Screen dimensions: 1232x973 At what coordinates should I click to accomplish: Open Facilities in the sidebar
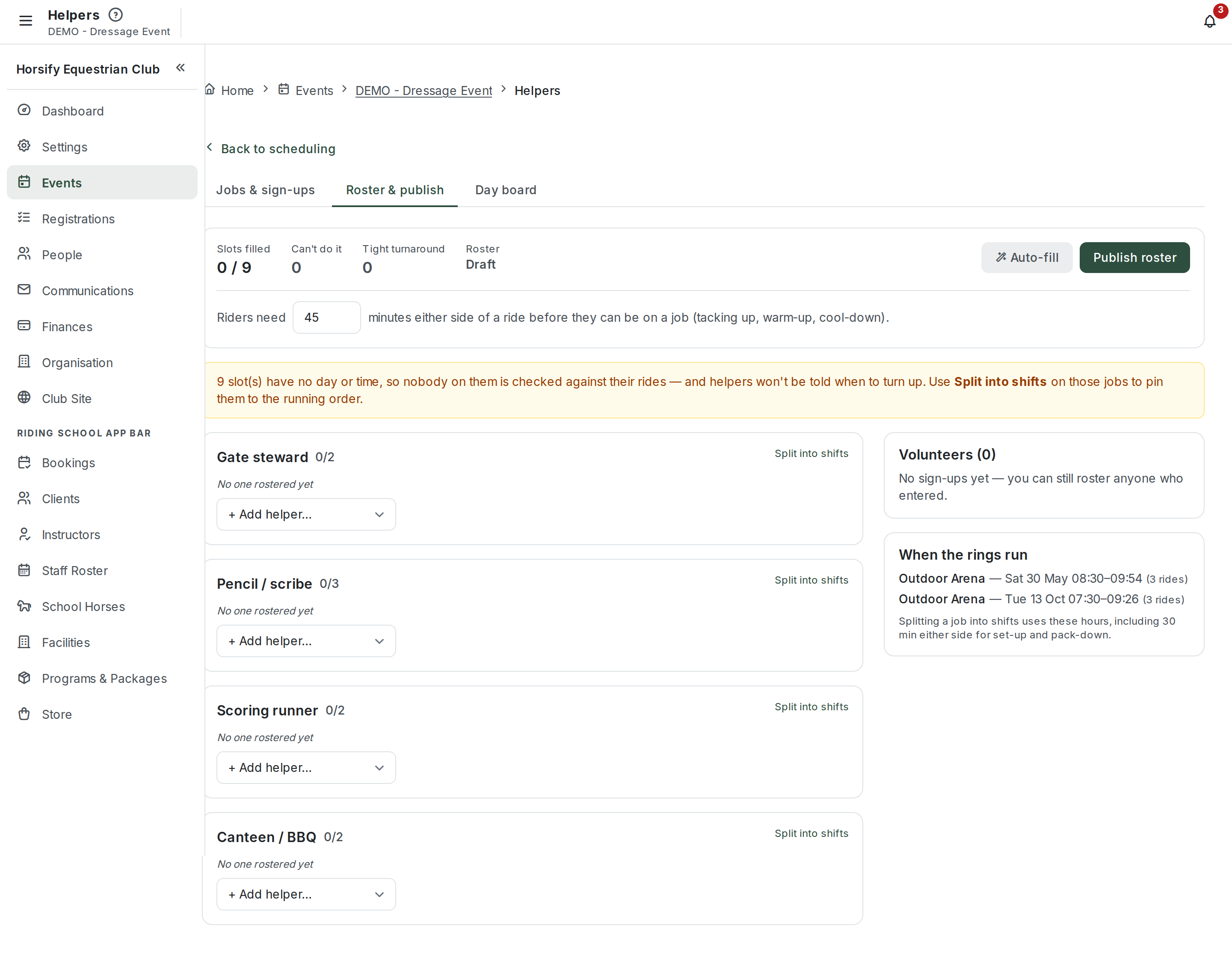click(102, 642)
